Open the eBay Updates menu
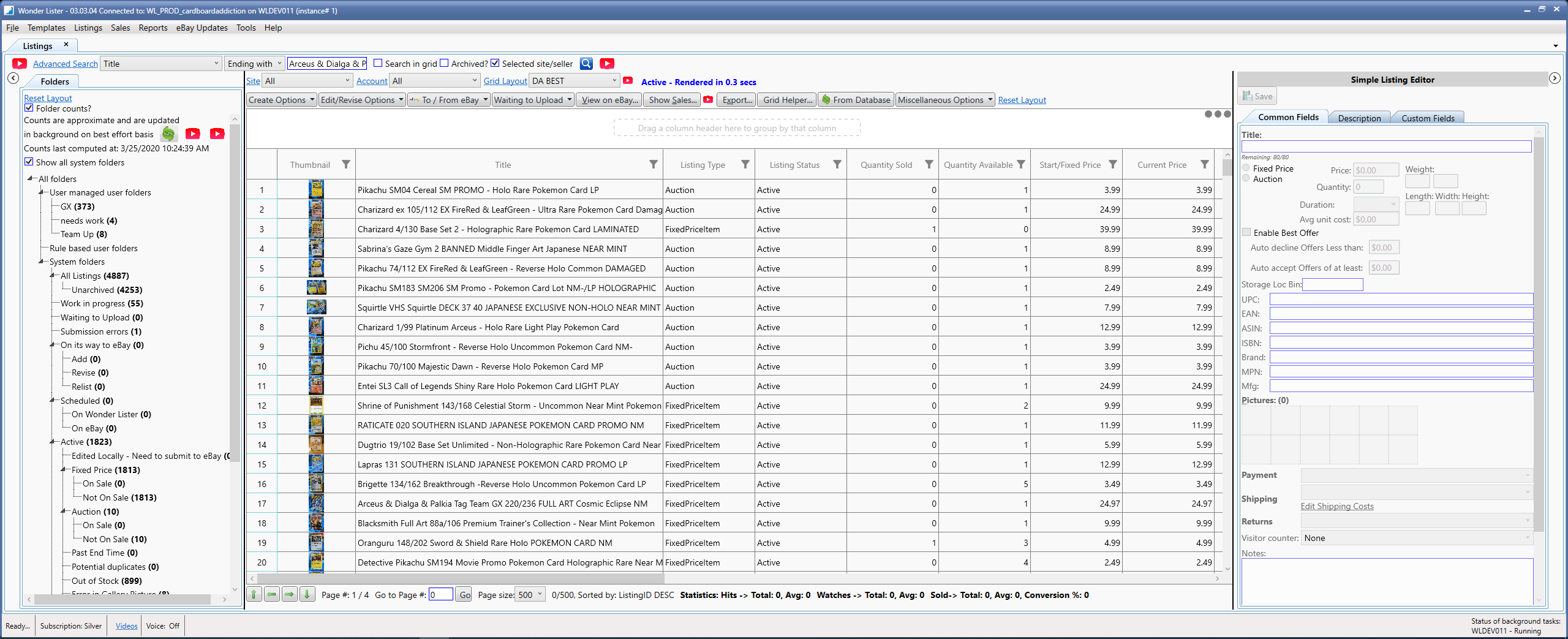The image size is (1568, 639). 202,28
